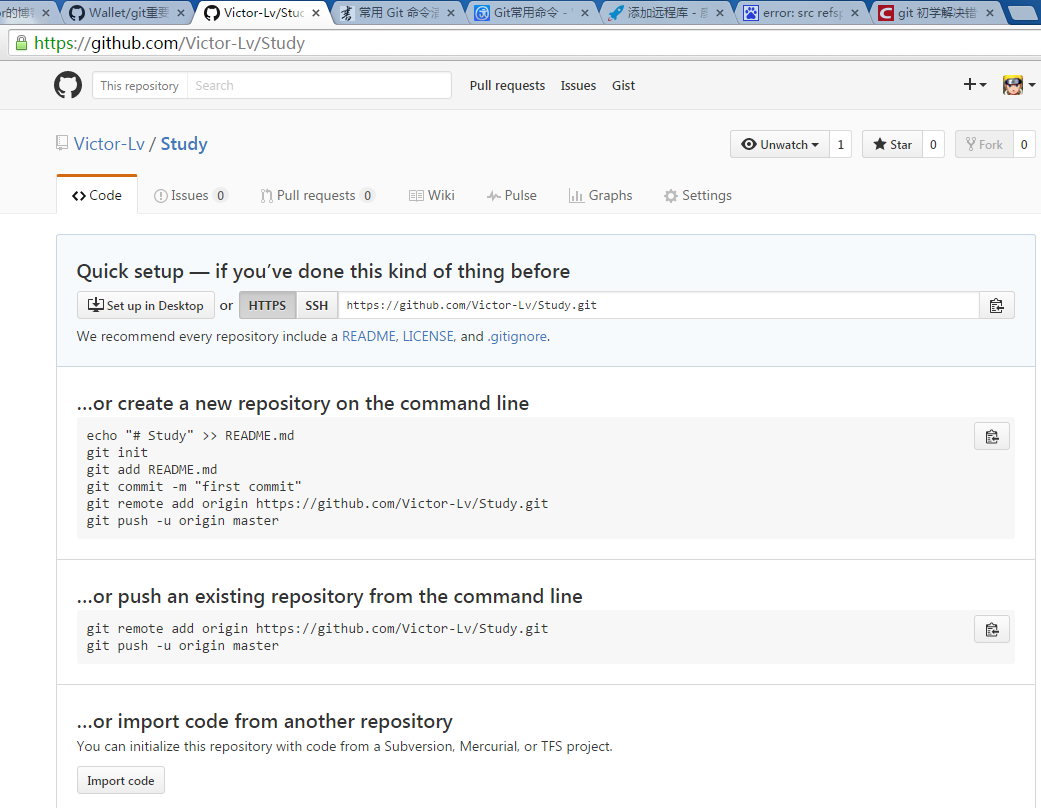Copy the push existing repository commands
This screenshot has width=1041, height=808.
click(x=992, y=629)
